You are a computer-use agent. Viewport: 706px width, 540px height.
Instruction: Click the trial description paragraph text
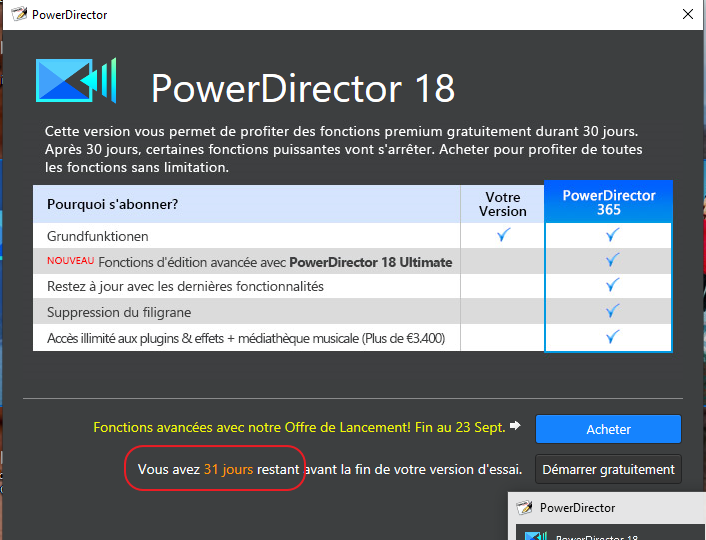pos(343,149)
